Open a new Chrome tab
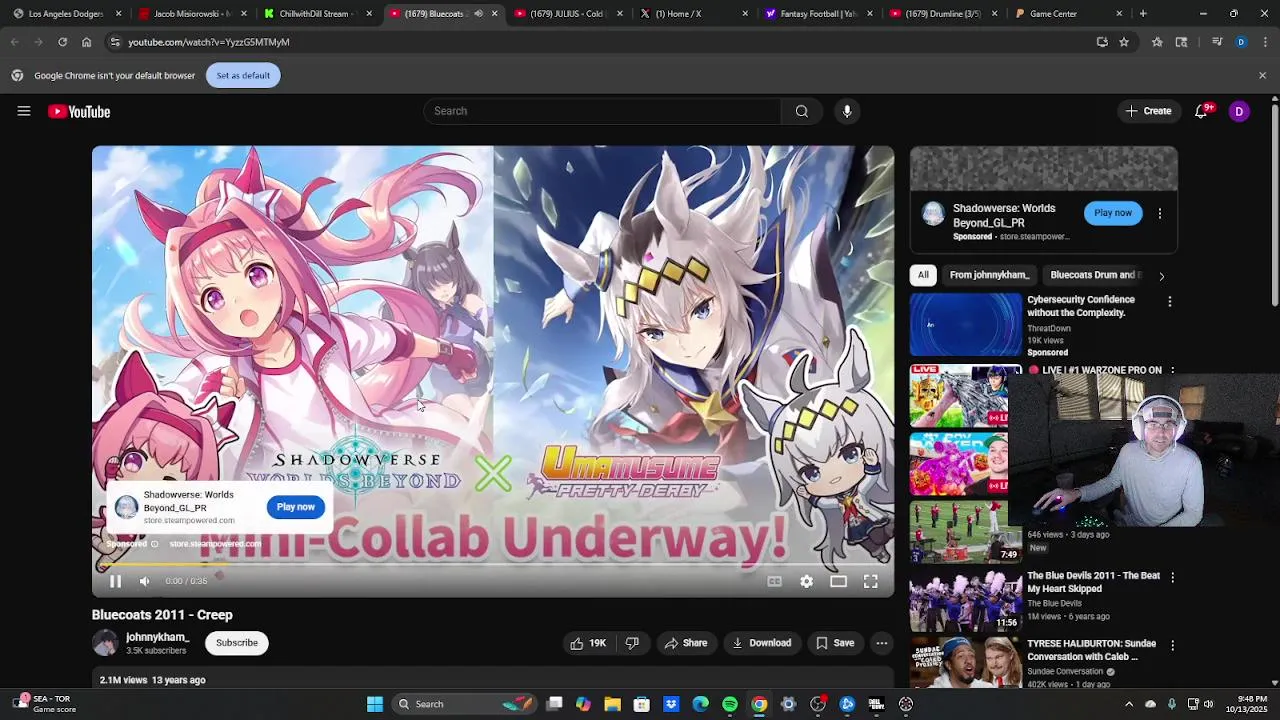The height and width of the screenshot is (720, 1280). tap(1143, 14)
